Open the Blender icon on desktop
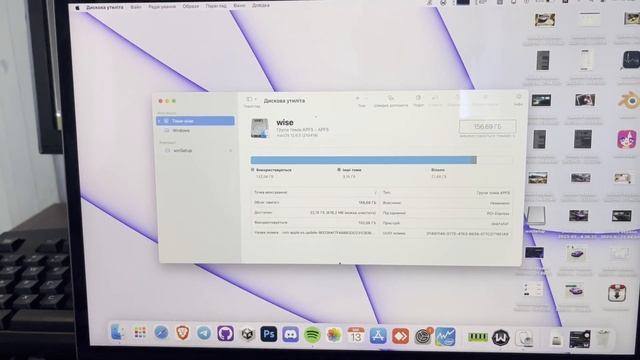 pyautogui.click(x=629, y=101)
